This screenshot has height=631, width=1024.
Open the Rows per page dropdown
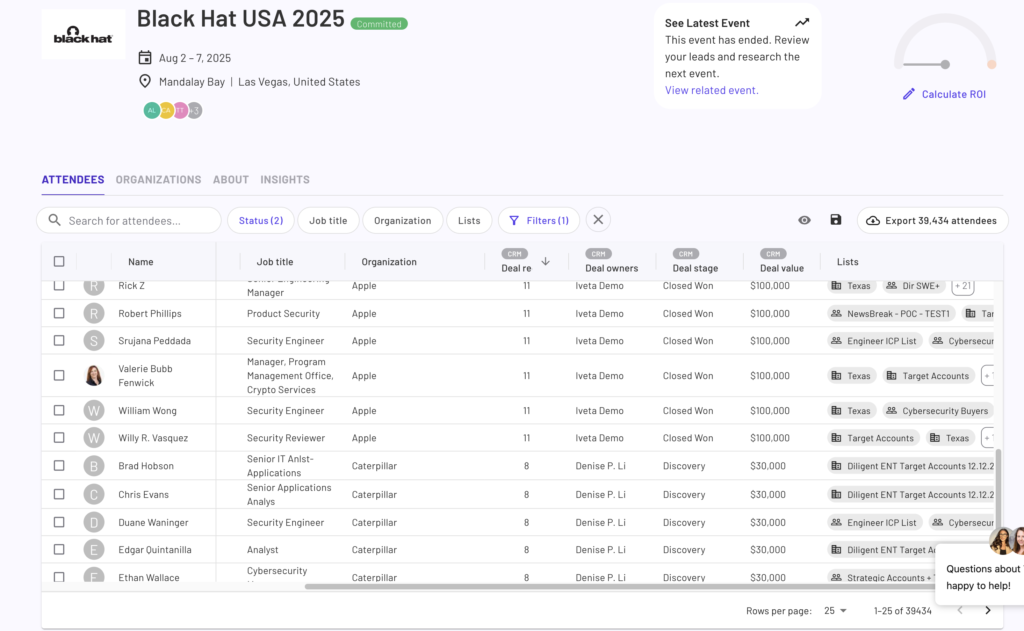click(x=833, y=610)
